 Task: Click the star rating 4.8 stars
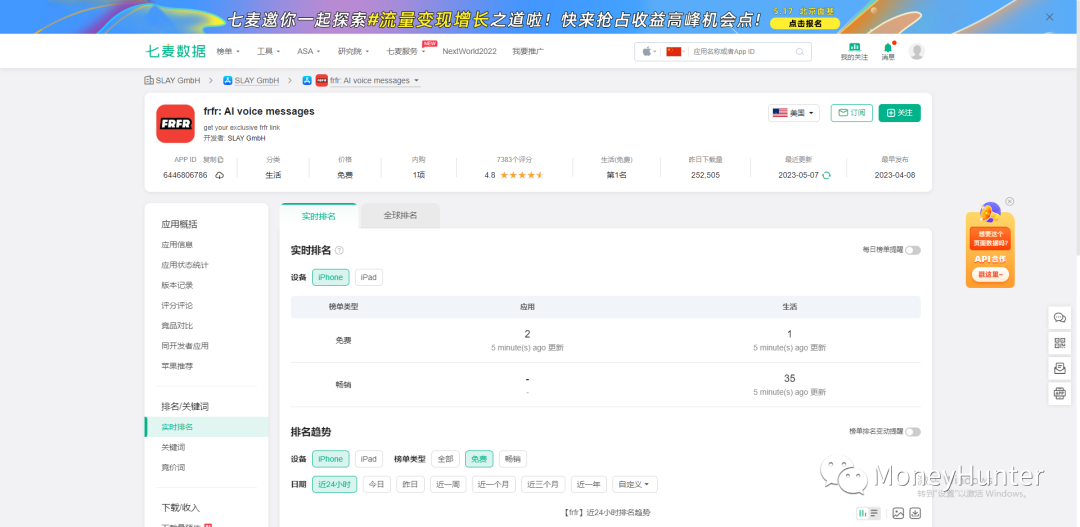522,175
